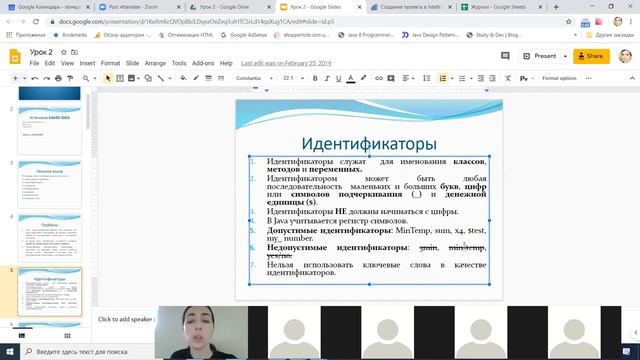The image size is (640, 360).
Task: Decrease indent of selected text
Action: pyautogui.click(x=481, y=78)
